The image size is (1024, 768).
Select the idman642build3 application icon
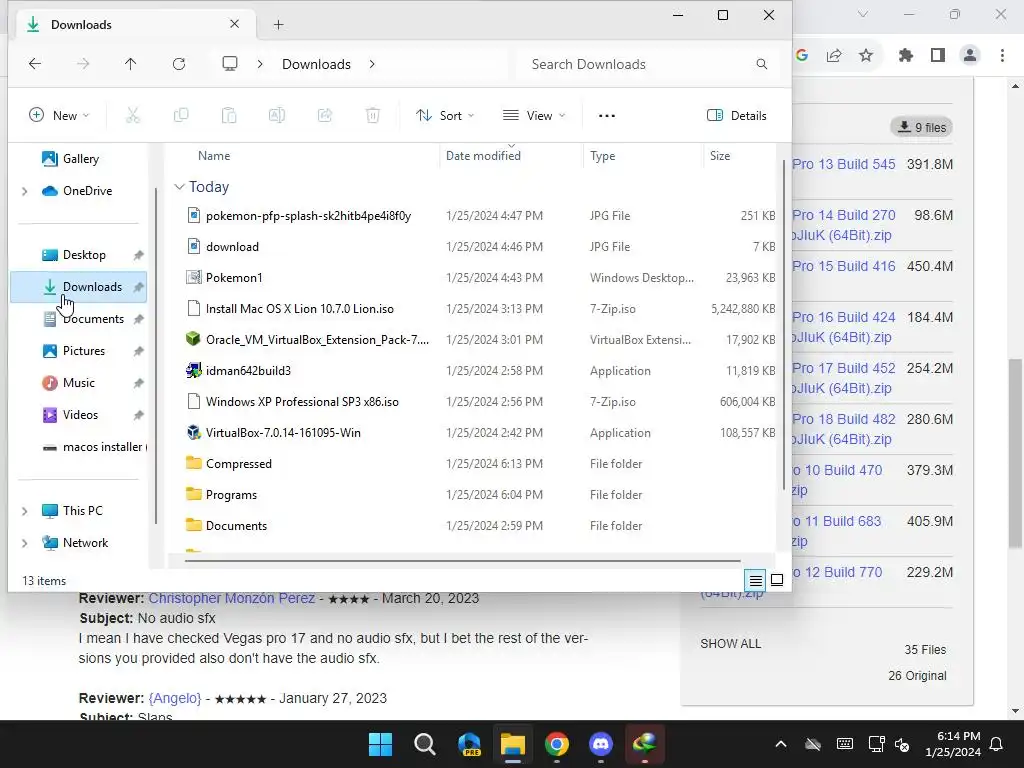(x=193, y=370)
